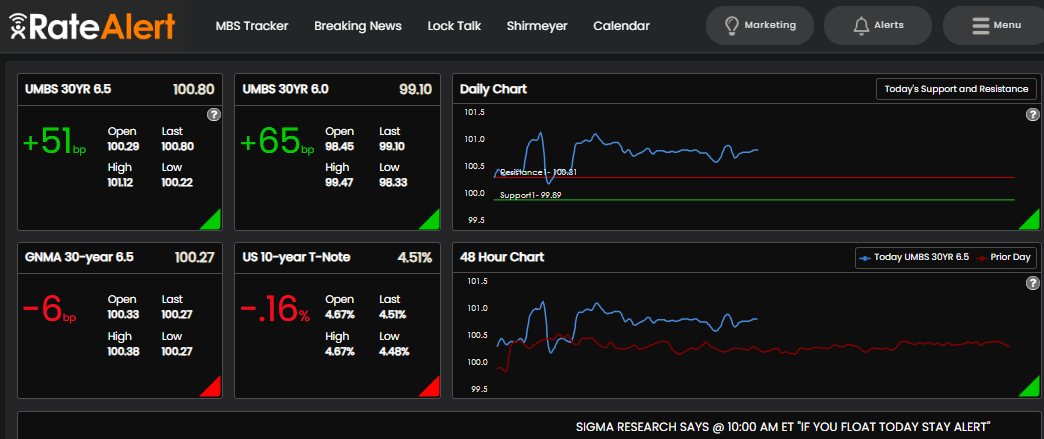
Task: Click help icon on 48 Hour Chart
Action: point(1032,284)
